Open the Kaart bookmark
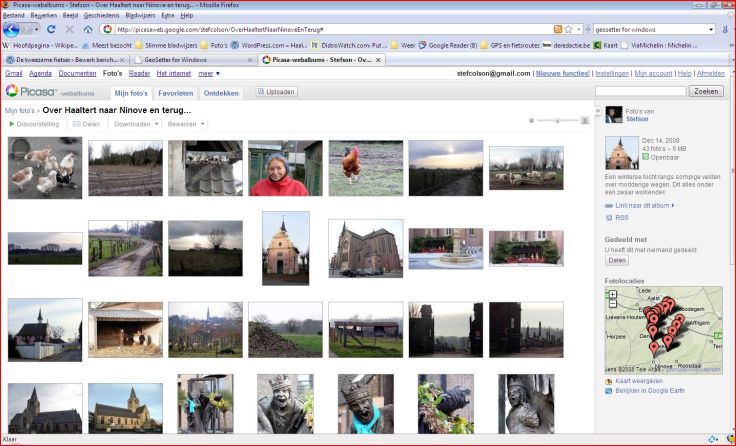This screenshot has height=446, width=736. pos(606,46)
